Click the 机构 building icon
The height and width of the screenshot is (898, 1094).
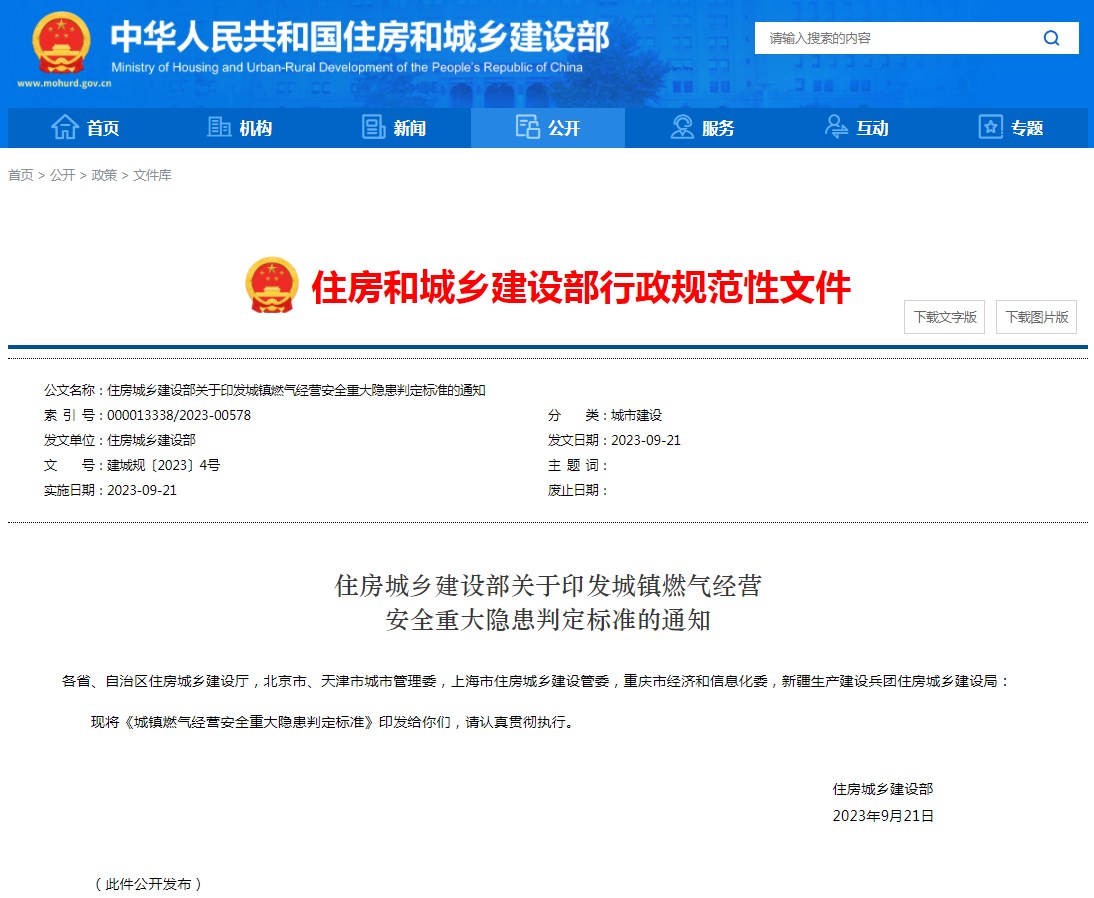pyautogui.click(x=218, y=127)
